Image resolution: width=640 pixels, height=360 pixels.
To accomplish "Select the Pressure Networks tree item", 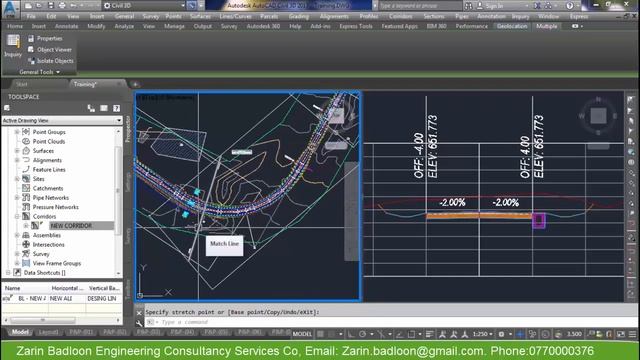I will click(x=56, y=207).
